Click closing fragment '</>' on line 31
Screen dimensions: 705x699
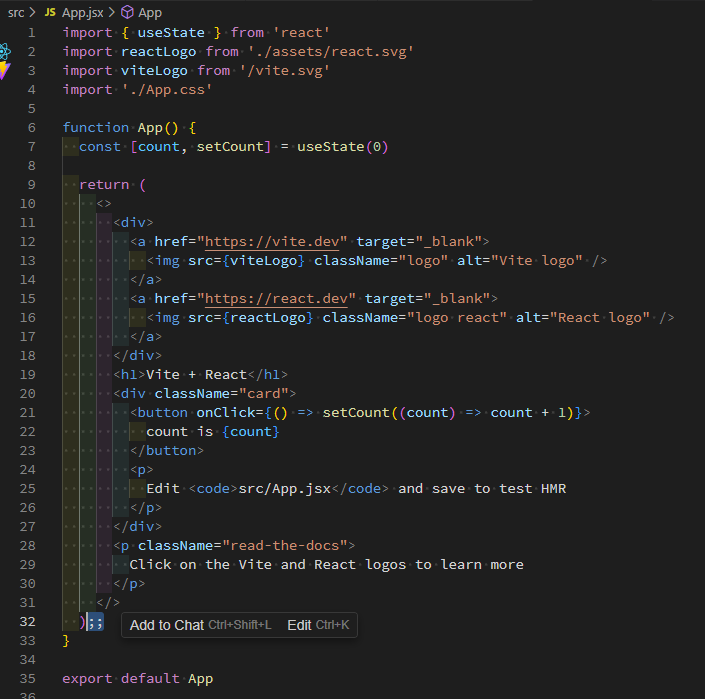click(108, 603)
